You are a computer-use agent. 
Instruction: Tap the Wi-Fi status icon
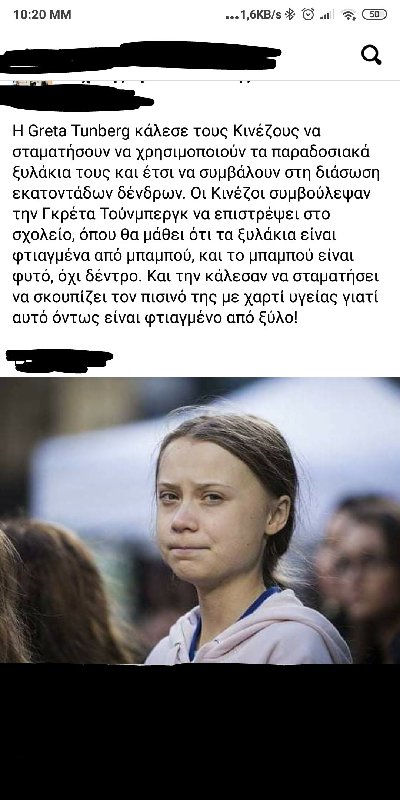(x=349, y=15)
